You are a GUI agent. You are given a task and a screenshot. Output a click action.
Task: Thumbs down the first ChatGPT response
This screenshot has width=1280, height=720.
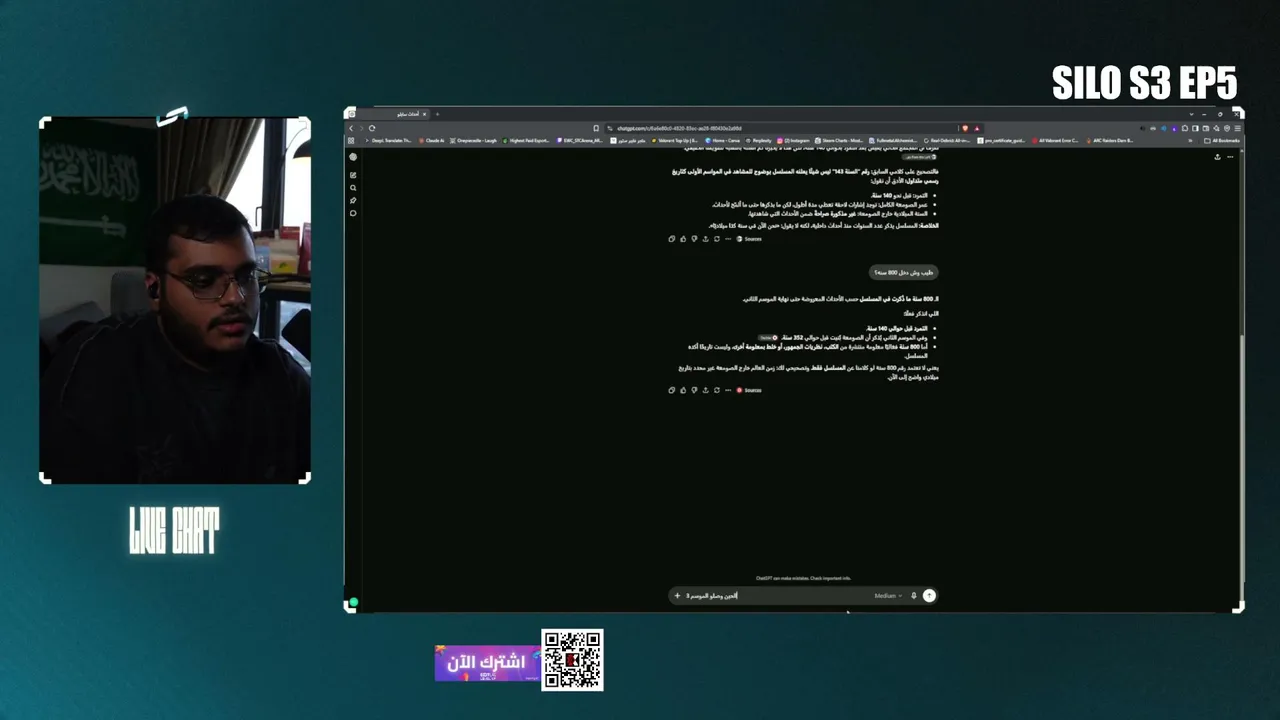(694, 239)
